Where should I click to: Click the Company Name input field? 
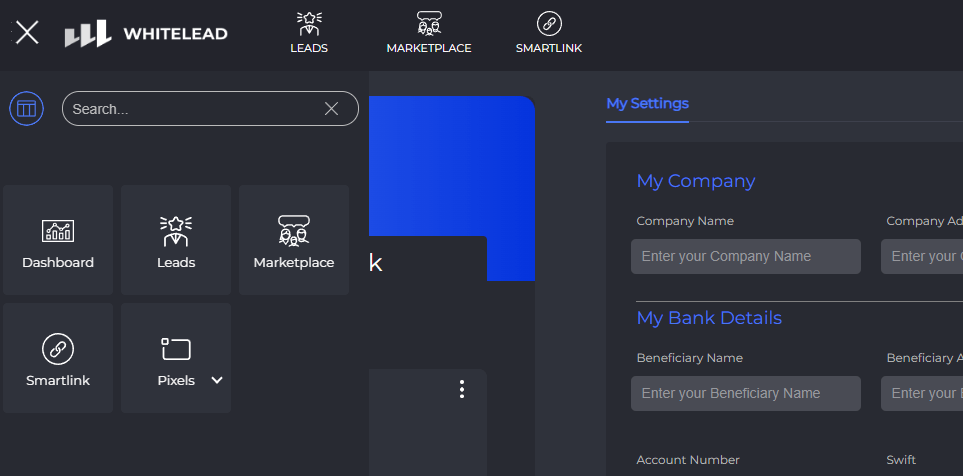coord(745,256)
